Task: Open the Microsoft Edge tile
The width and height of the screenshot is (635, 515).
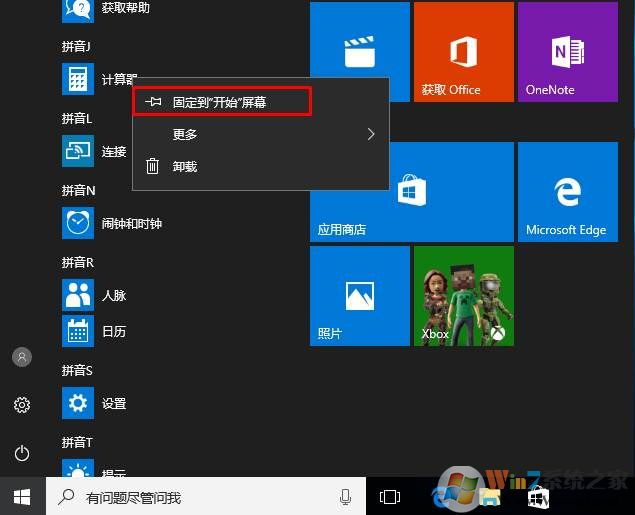Action: (x=568, y=192)
